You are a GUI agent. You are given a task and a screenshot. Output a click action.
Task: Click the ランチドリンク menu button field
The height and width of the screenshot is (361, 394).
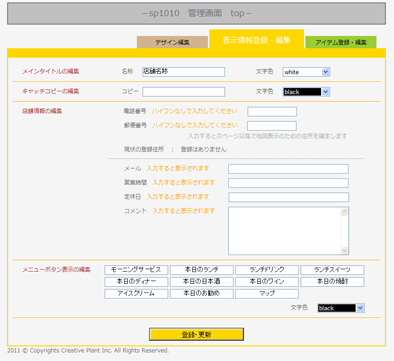point(267,270)
